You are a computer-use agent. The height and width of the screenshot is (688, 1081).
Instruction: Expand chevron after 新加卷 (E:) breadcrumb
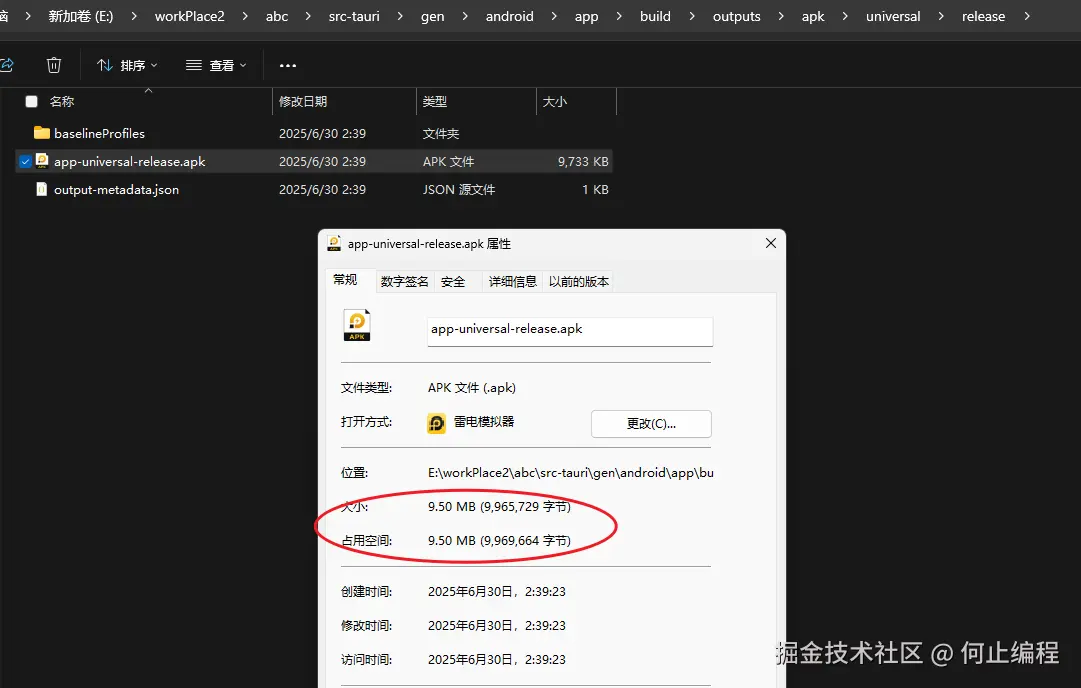134,16
